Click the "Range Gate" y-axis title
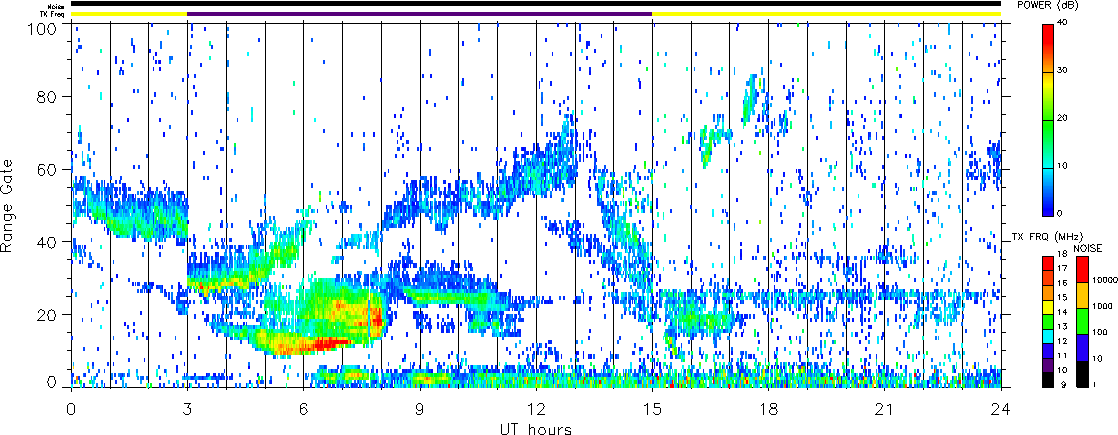This screenshot has width=1118, height=435. pyautogui.click(x=8, y=206)
